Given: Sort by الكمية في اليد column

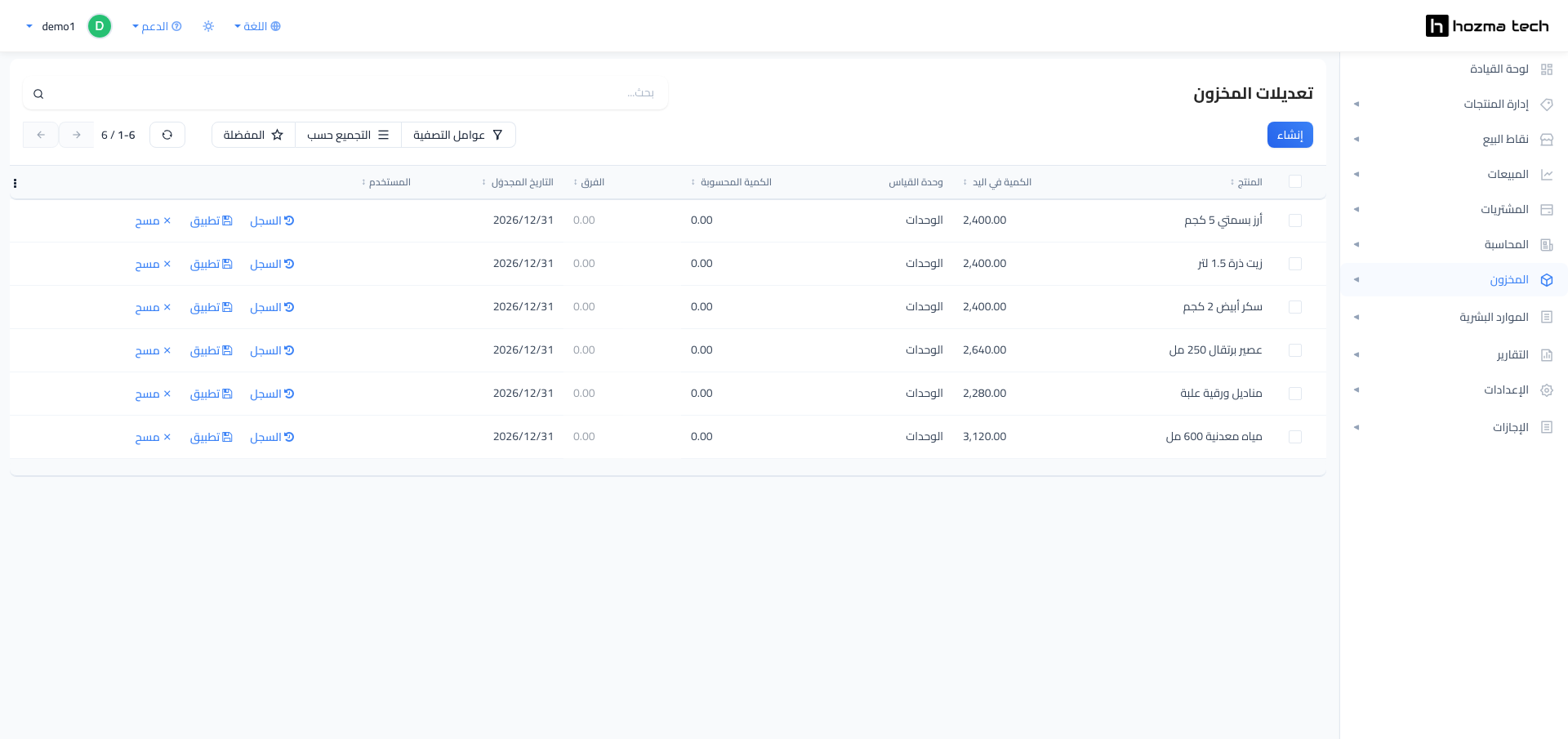Looking at the screenshot, I should tap(997, 182).
